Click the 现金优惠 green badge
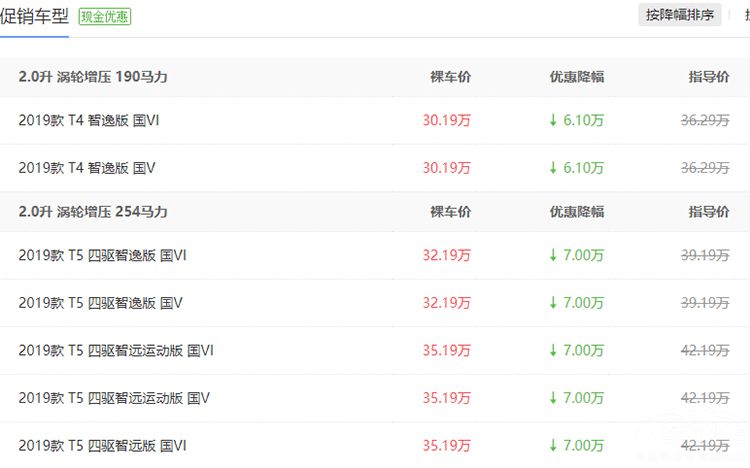 105,17
